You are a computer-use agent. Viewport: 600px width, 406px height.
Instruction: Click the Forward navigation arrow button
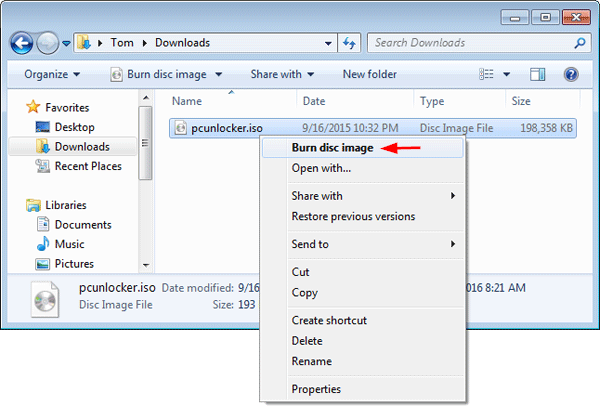tap(47, 43)
